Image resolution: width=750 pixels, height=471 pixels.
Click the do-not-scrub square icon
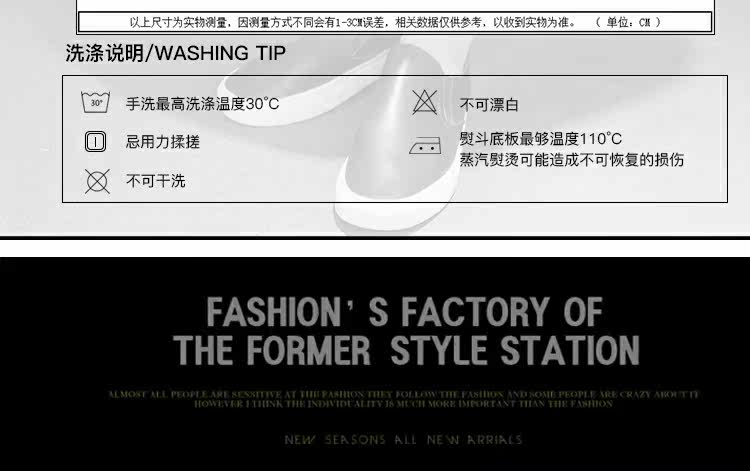[x=95, y=142]
